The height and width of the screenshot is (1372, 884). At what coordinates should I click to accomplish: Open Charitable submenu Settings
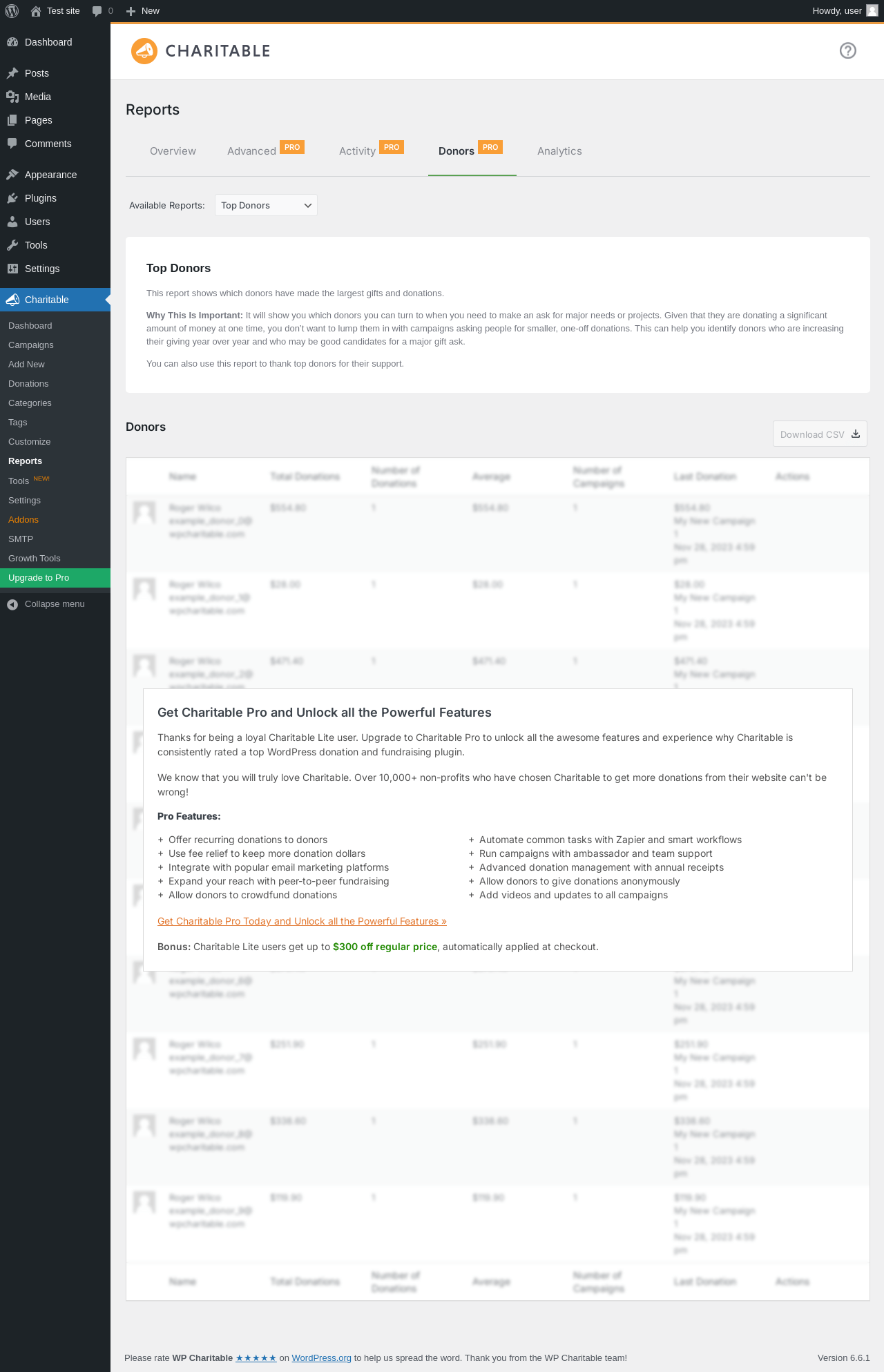click(x=55, y=501)
